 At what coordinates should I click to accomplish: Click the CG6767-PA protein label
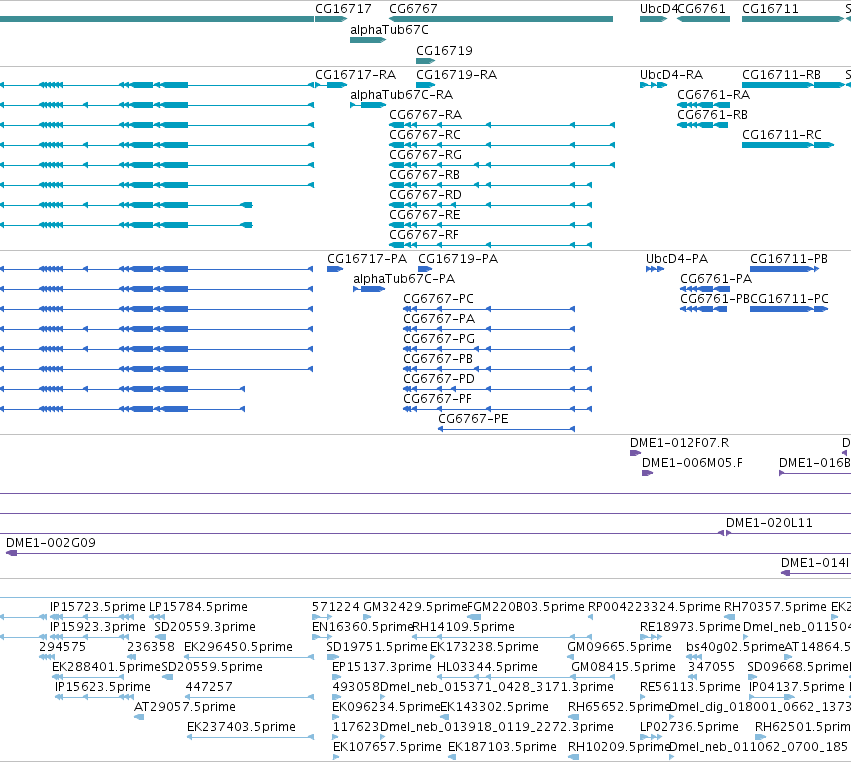coord(439,319)
